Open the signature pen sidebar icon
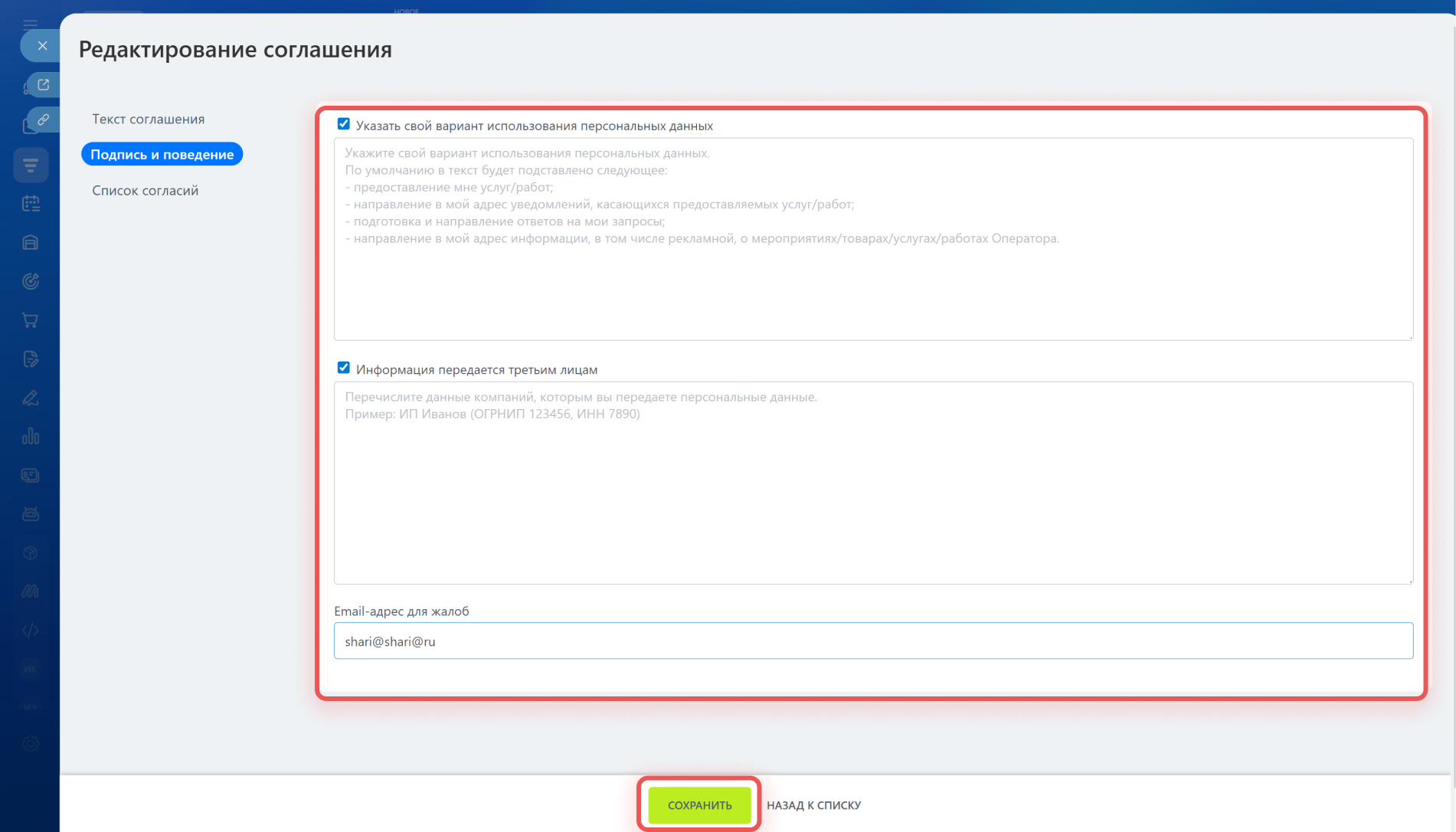 [31, 398]
